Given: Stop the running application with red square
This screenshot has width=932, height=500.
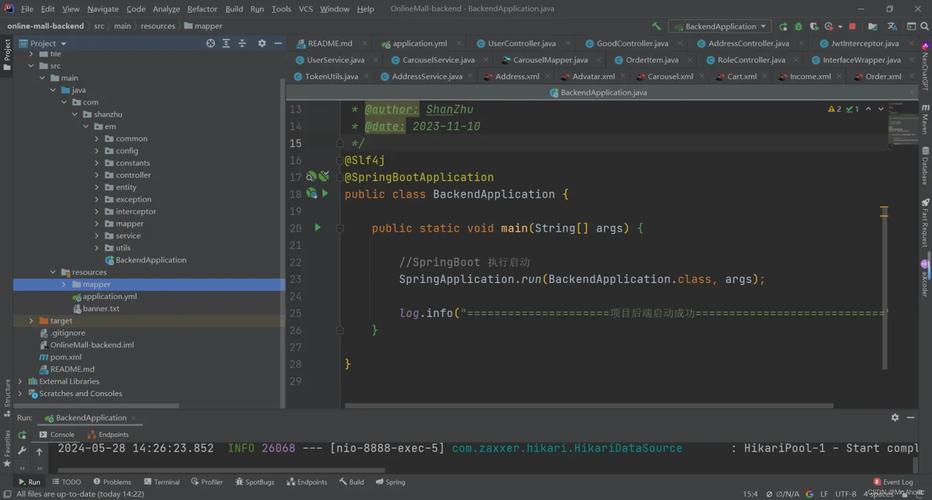Looking at the screenshot, I should coord(852,26).
